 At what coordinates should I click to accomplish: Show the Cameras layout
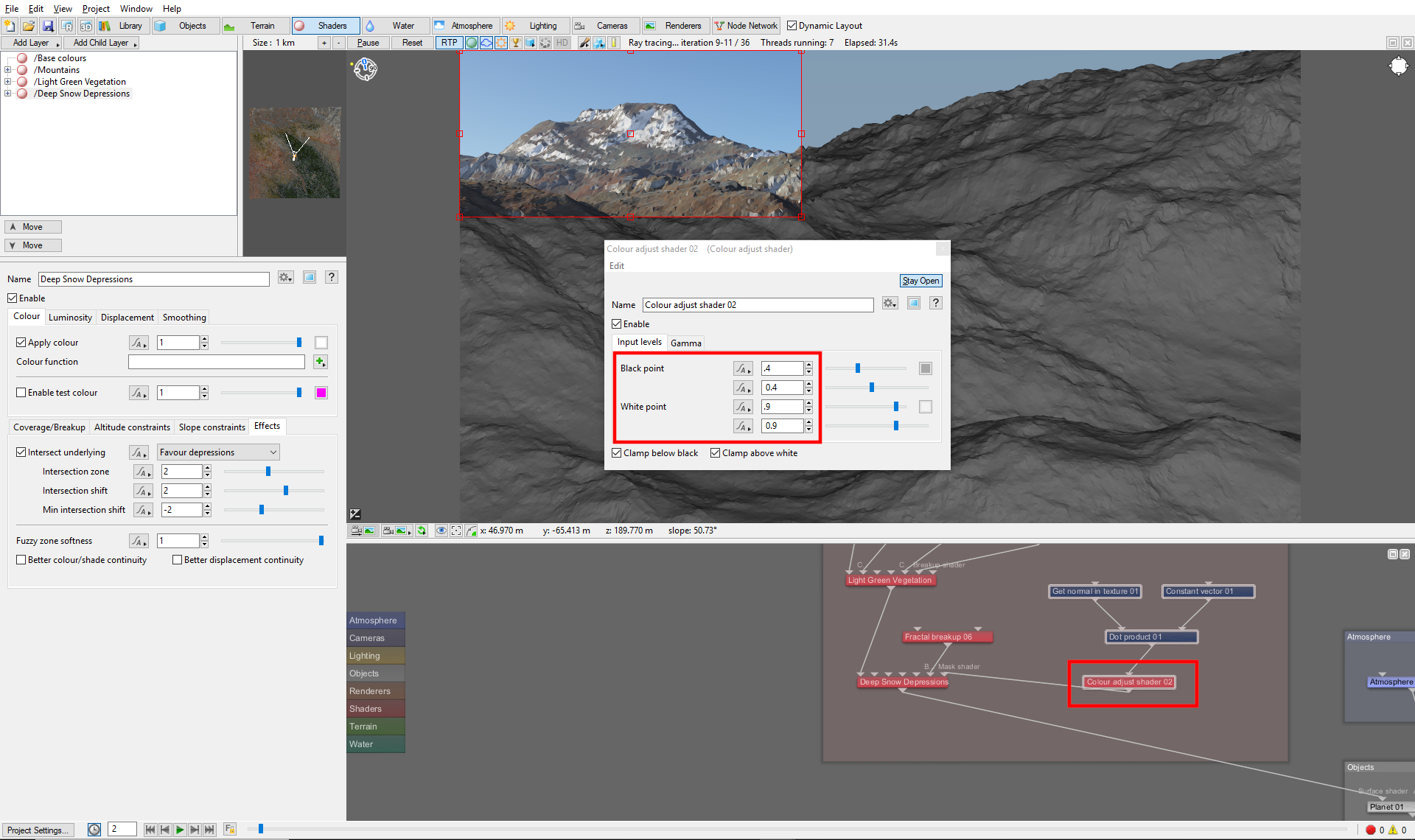pos(604,26)
